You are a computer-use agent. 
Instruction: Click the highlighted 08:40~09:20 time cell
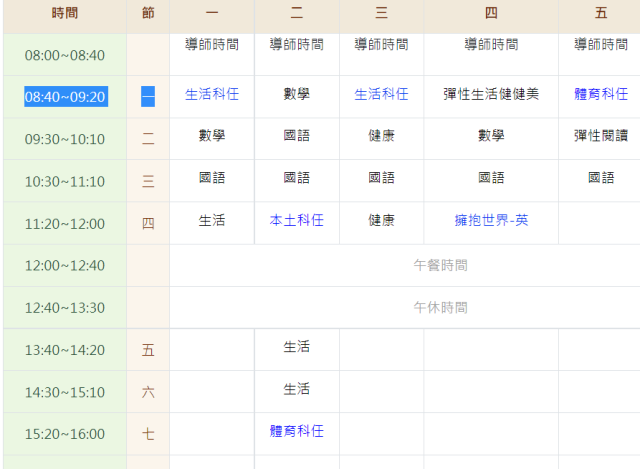tap(65, 97)
